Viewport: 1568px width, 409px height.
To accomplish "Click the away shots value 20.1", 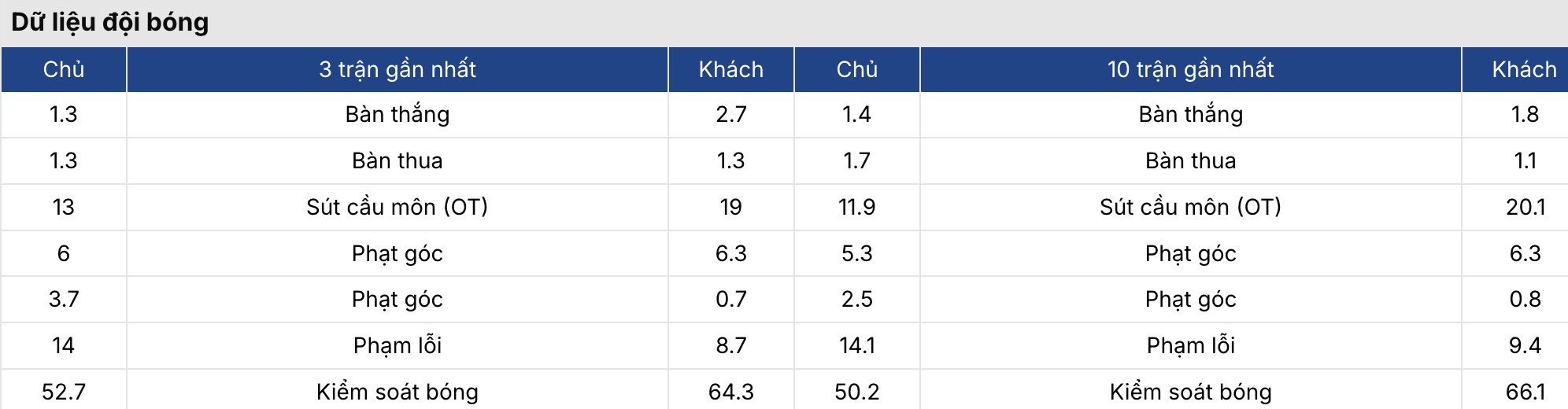I will (x=1525, y=207).
